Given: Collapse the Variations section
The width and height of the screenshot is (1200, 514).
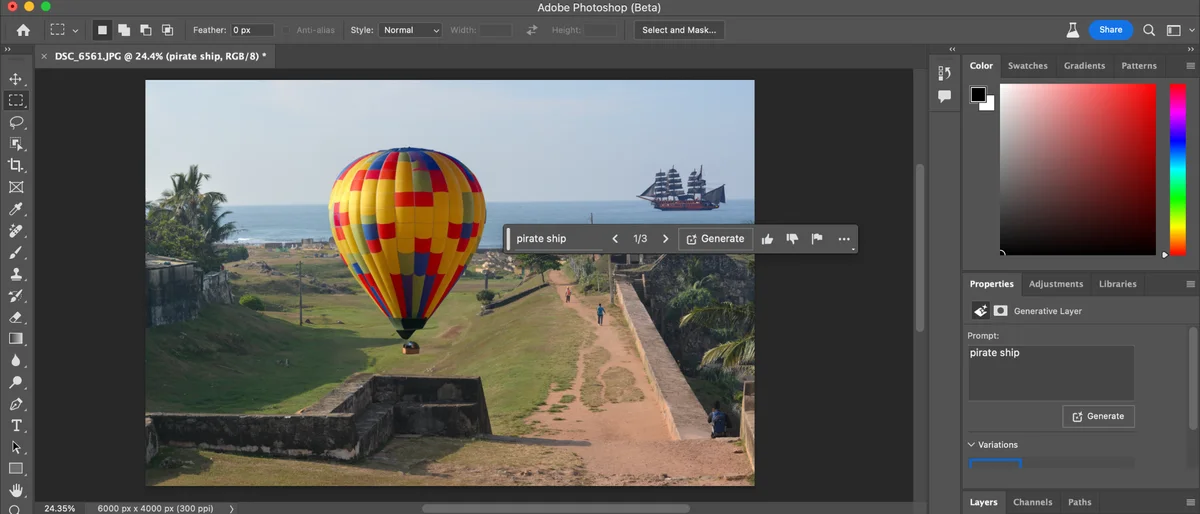Looking at the screenshot, I should pyautogui.click(x=972, y=445).
